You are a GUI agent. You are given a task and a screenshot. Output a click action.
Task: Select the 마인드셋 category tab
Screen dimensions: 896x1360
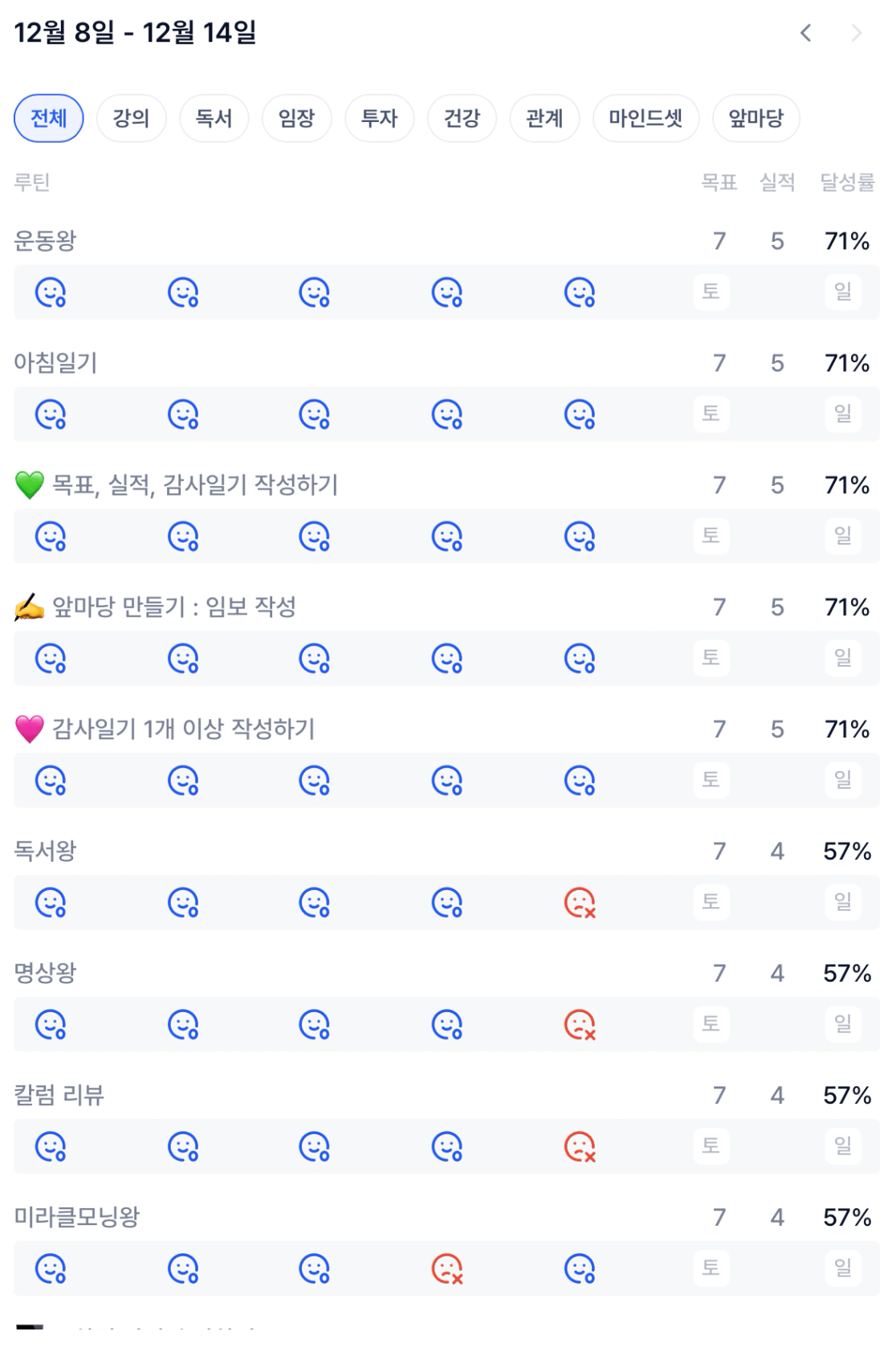click(x=646, y=119)
